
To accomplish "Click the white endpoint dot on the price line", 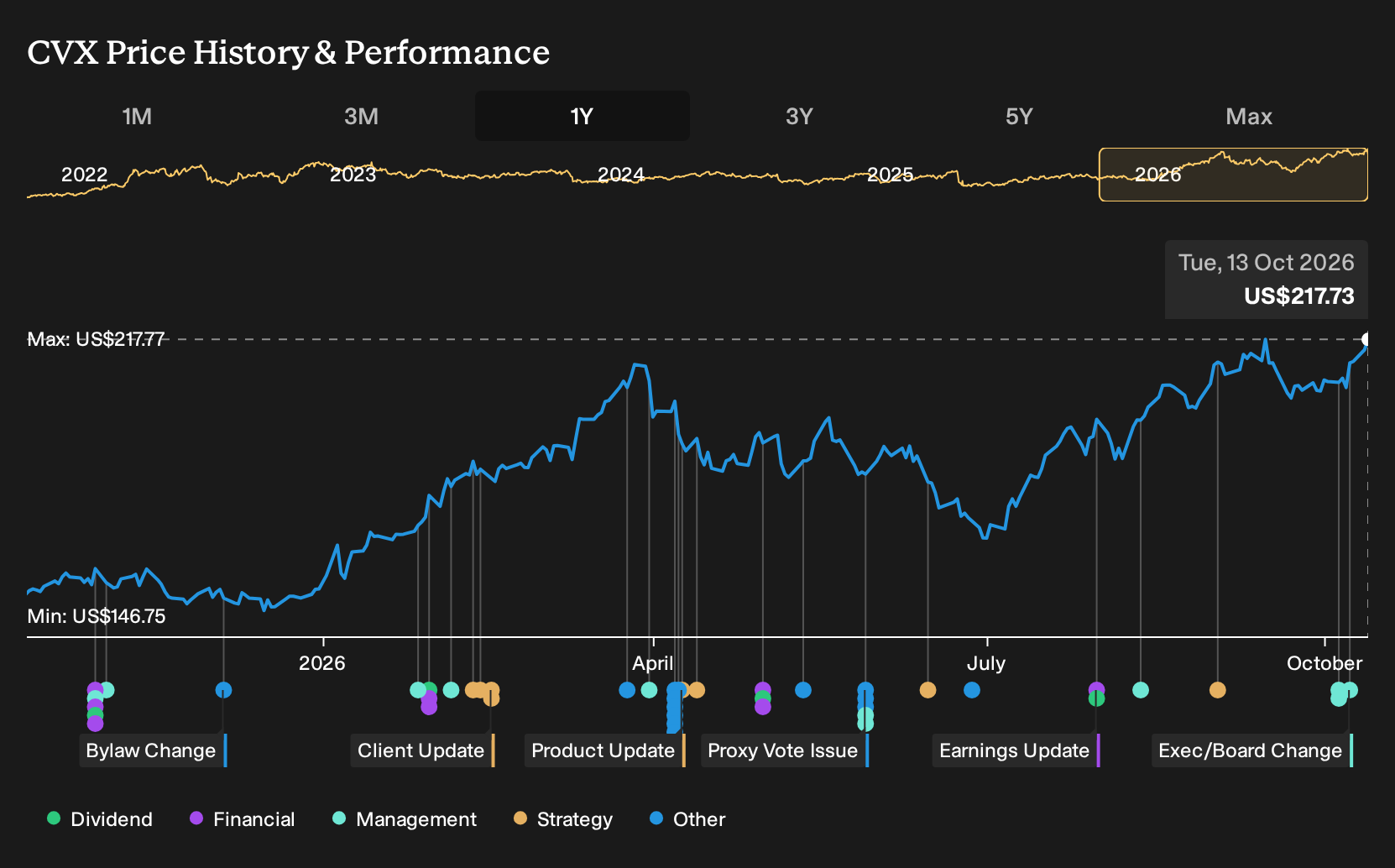I will click(1366, 339).
